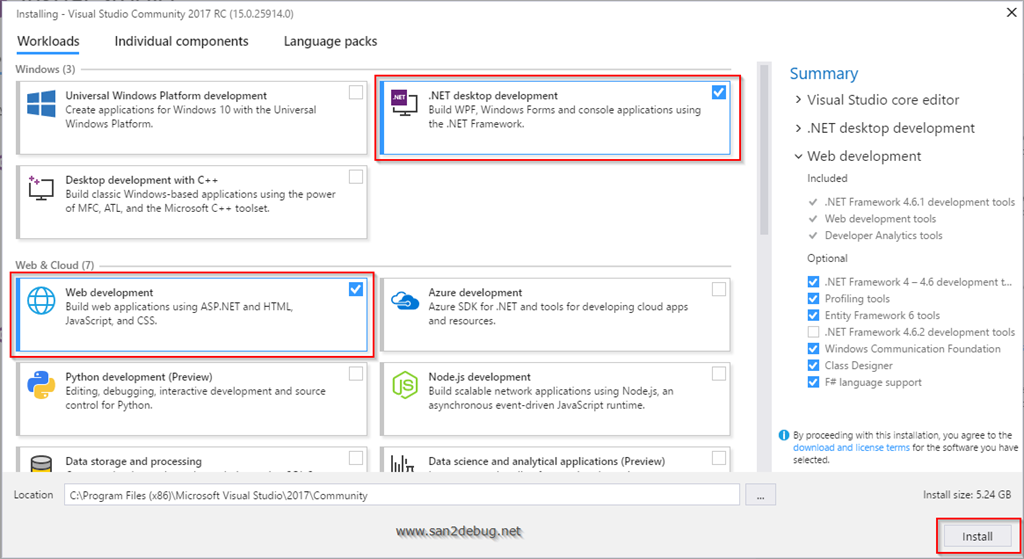Click the Data storage and processing database icon
This screenshot has height=559, width=1024.
(41, 465)
